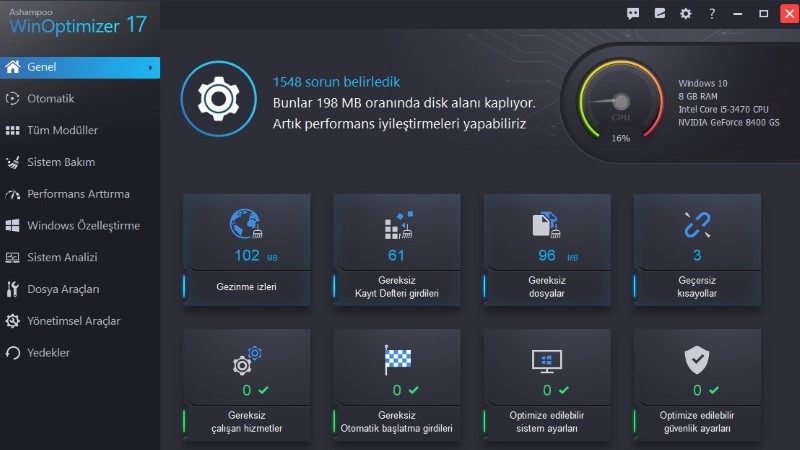Click the CPU usage gauge dial
The image size is (800, 450).
tap(620, 101)
